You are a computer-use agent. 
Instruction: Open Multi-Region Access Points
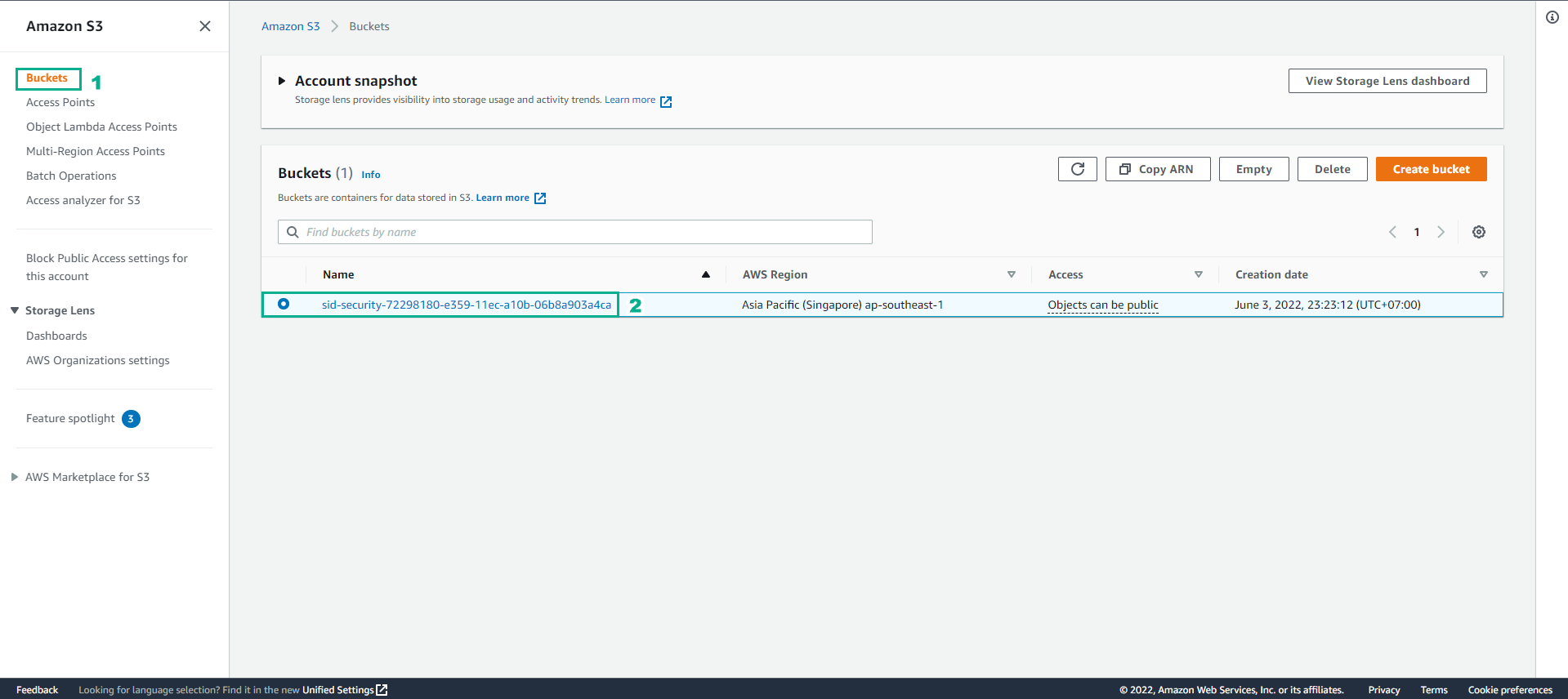click(x=96, y=151)
